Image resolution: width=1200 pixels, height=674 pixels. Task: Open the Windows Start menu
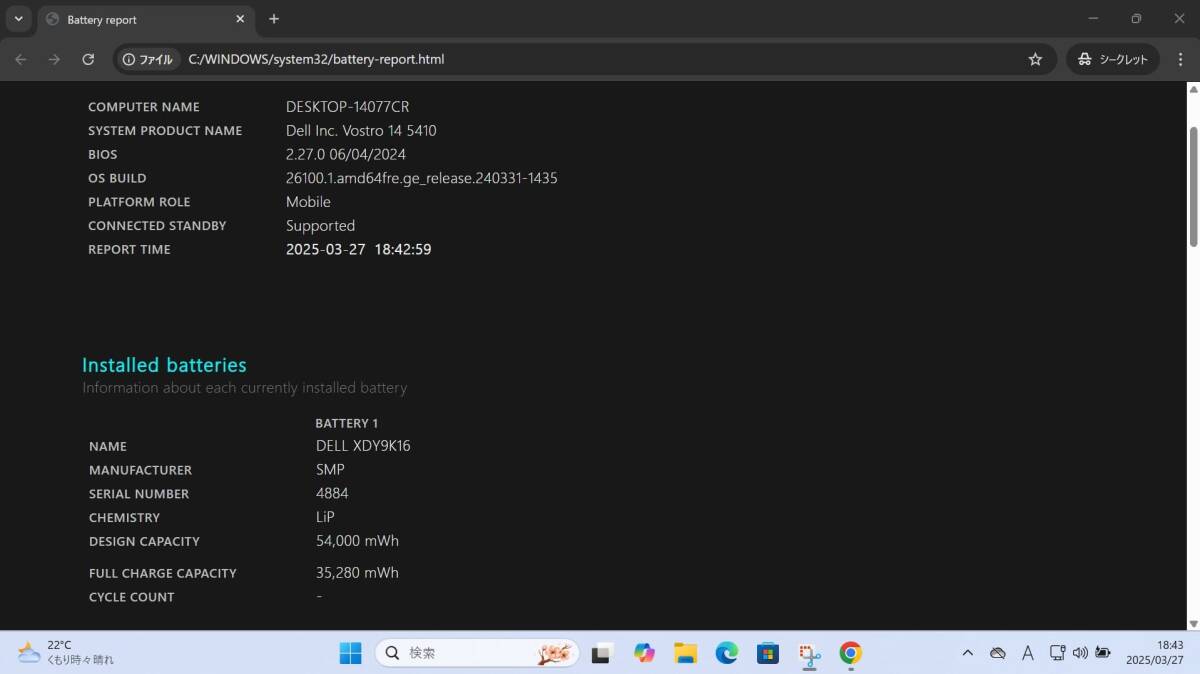click(350, 653)
